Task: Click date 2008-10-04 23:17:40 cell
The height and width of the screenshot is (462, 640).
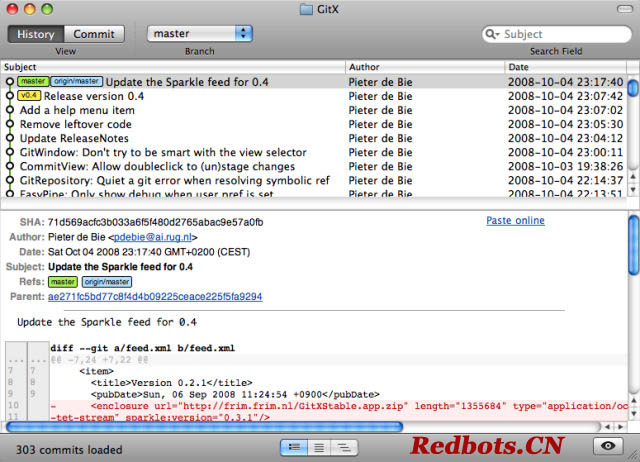Action: click(x=565, y=82)
